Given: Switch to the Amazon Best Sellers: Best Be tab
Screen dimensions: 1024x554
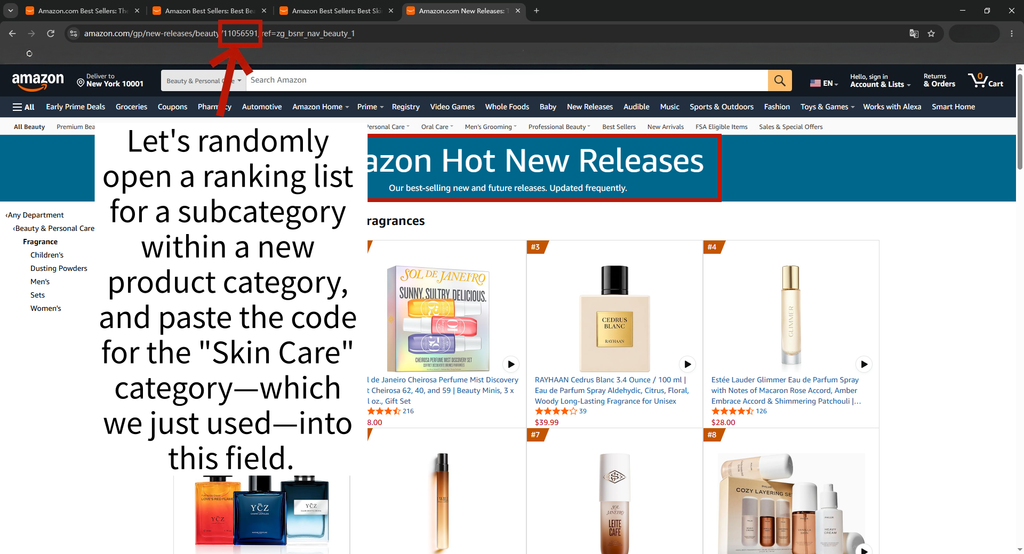Looking at the screenshot, I should [x=209, y=10].
